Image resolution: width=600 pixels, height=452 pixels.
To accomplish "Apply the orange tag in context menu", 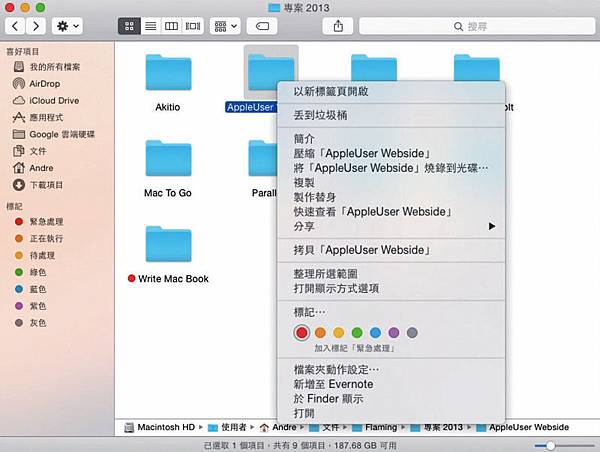I will tap(320, 333).
